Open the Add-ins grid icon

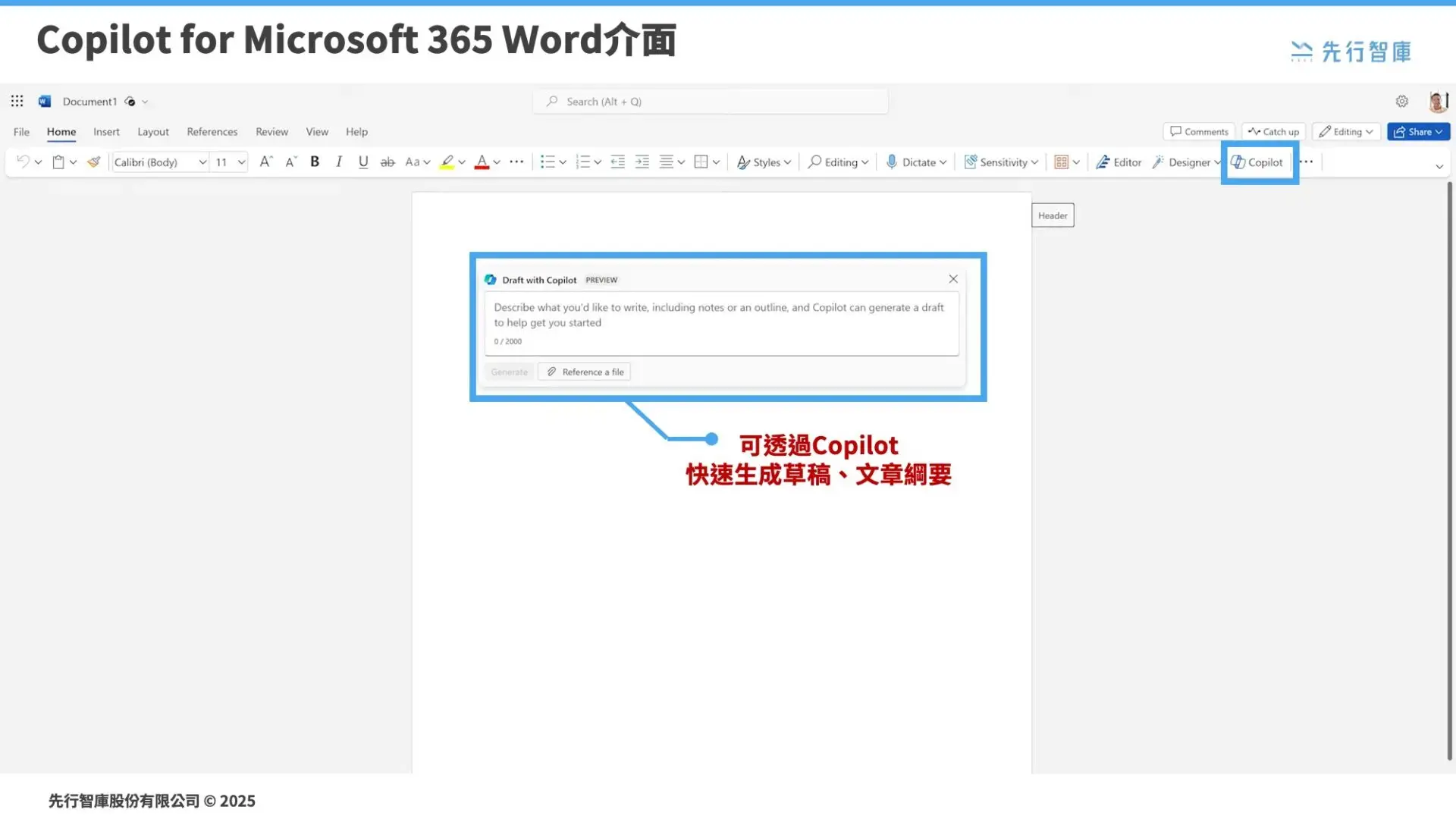point(1062,162)
